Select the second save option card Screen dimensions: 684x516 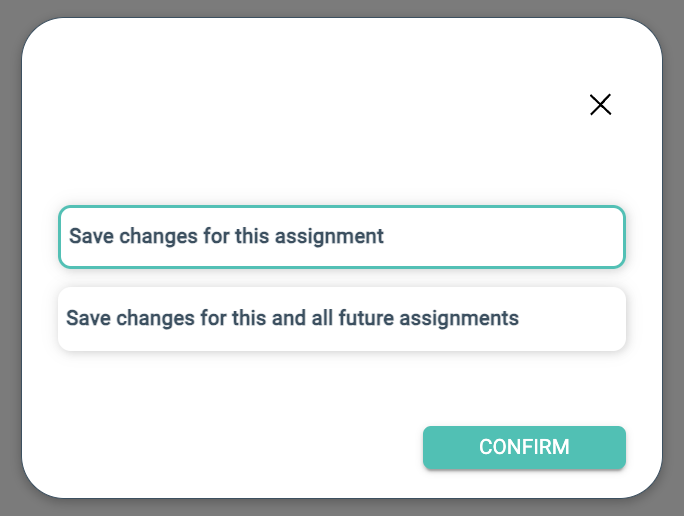point(341,319)
